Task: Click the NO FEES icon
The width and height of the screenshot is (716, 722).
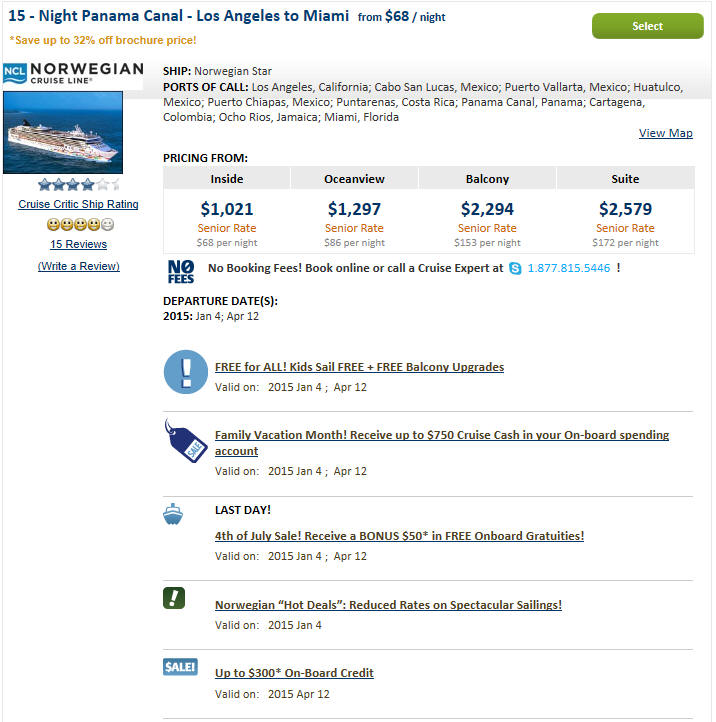Action: [181, 272]
